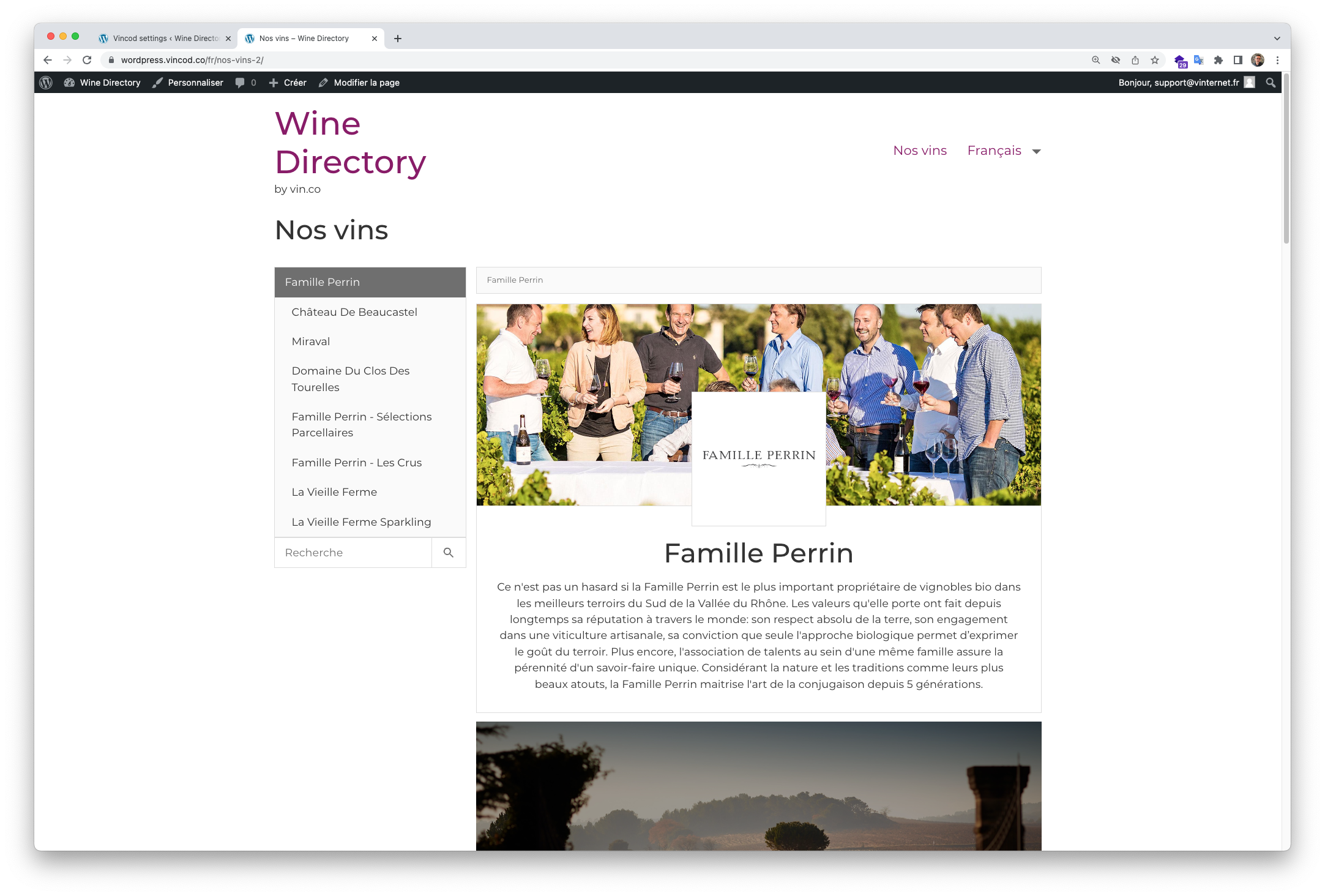Open the Google Translate extension
The width and height of the screenshot is (1325, 896).
[x=1199, y=60]
